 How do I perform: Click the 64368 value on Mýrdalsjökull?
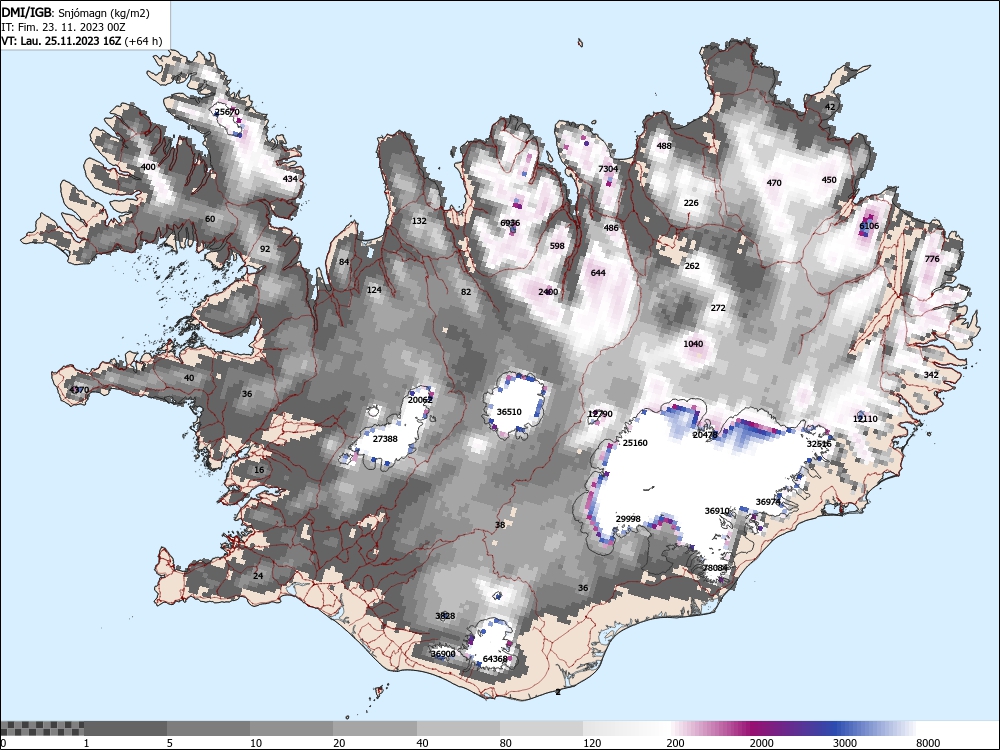point(495,659)
